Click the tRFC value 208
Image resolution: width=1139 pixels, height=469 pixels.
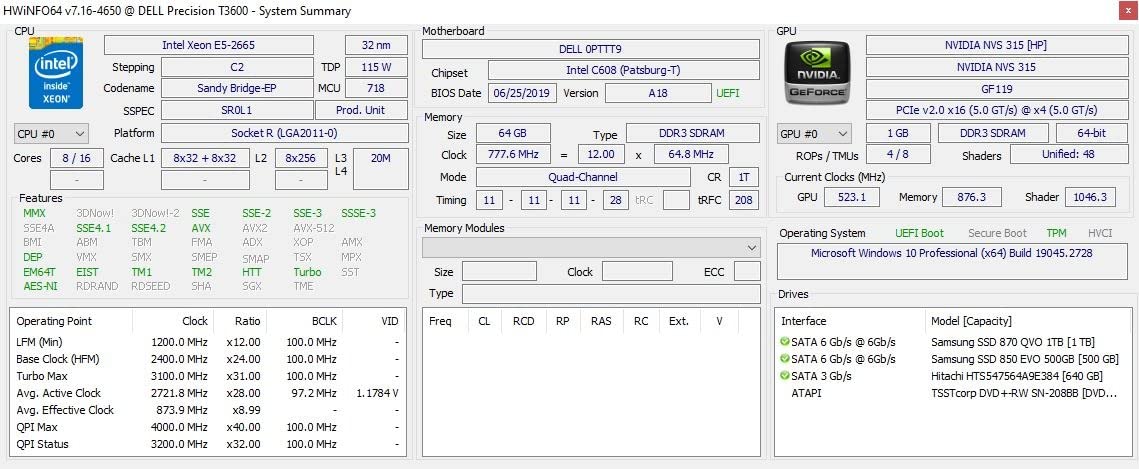tap(744, 200)
